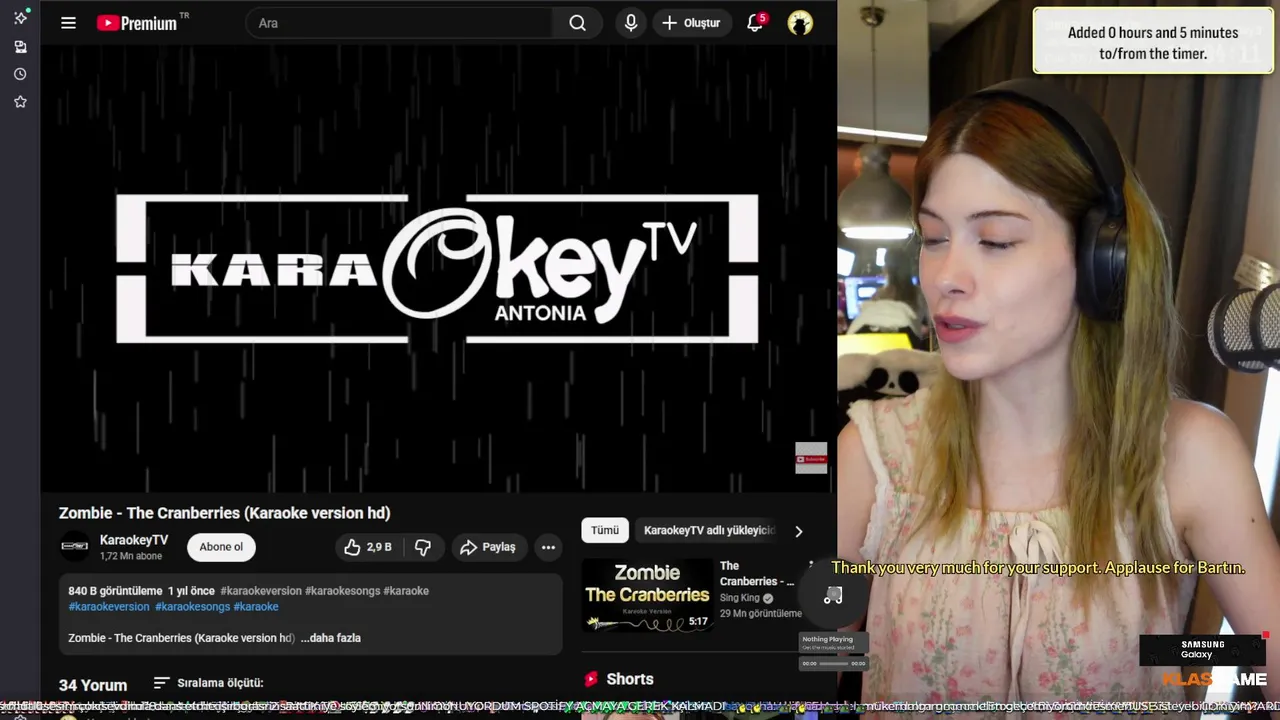Open the account avatar menu
The image size is (1280, 720).
(800, 23)
